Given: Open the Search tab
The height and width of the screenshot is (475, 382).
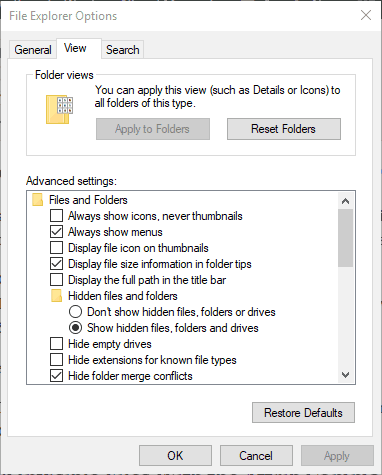Looking at the screenshot, I should click(x=123, y=50).
